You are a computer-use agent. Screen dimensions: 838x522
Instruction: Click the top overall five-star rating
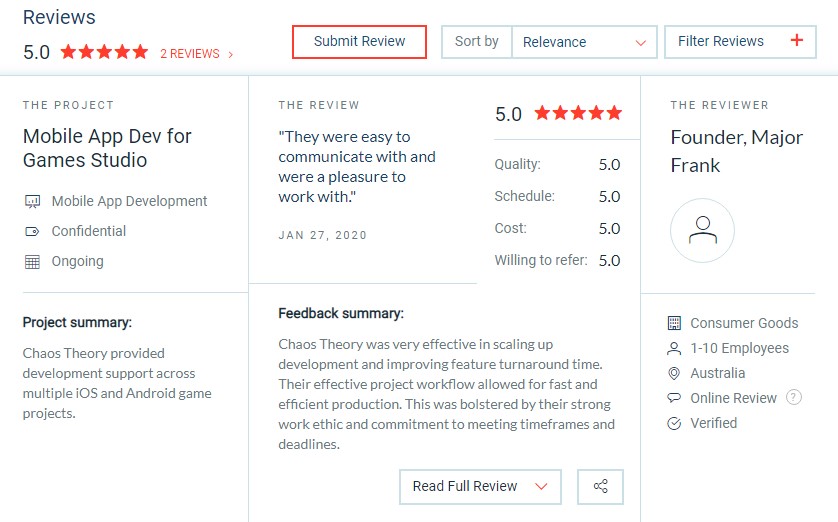(104, 52)
